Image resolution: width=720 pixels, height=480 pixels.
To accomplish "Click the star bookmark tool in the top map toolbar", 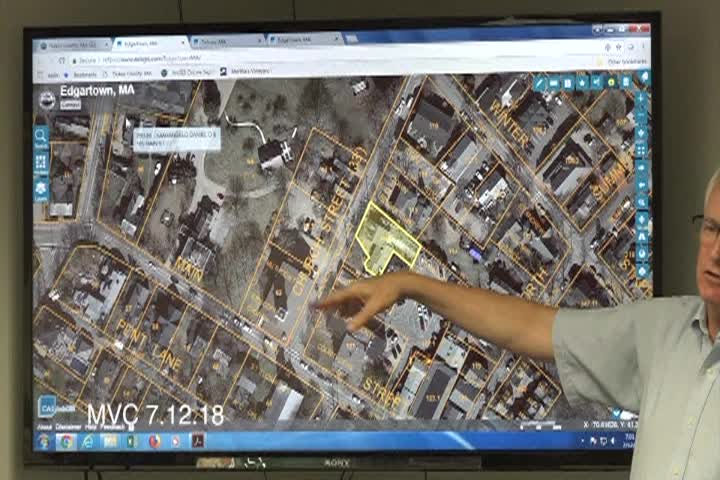I will point(582,83).
